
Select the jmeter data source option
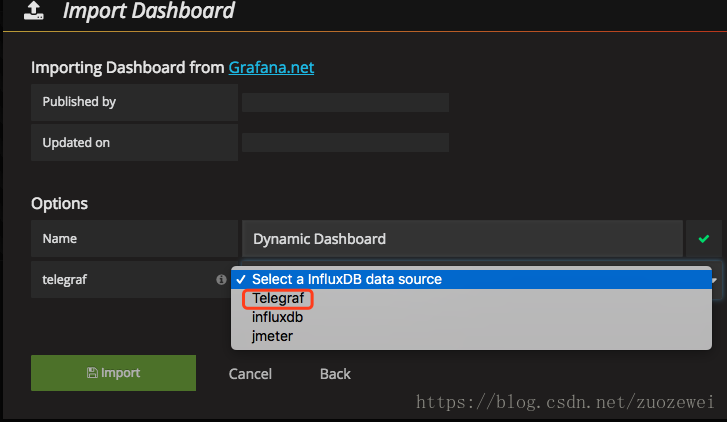(272, 336)
